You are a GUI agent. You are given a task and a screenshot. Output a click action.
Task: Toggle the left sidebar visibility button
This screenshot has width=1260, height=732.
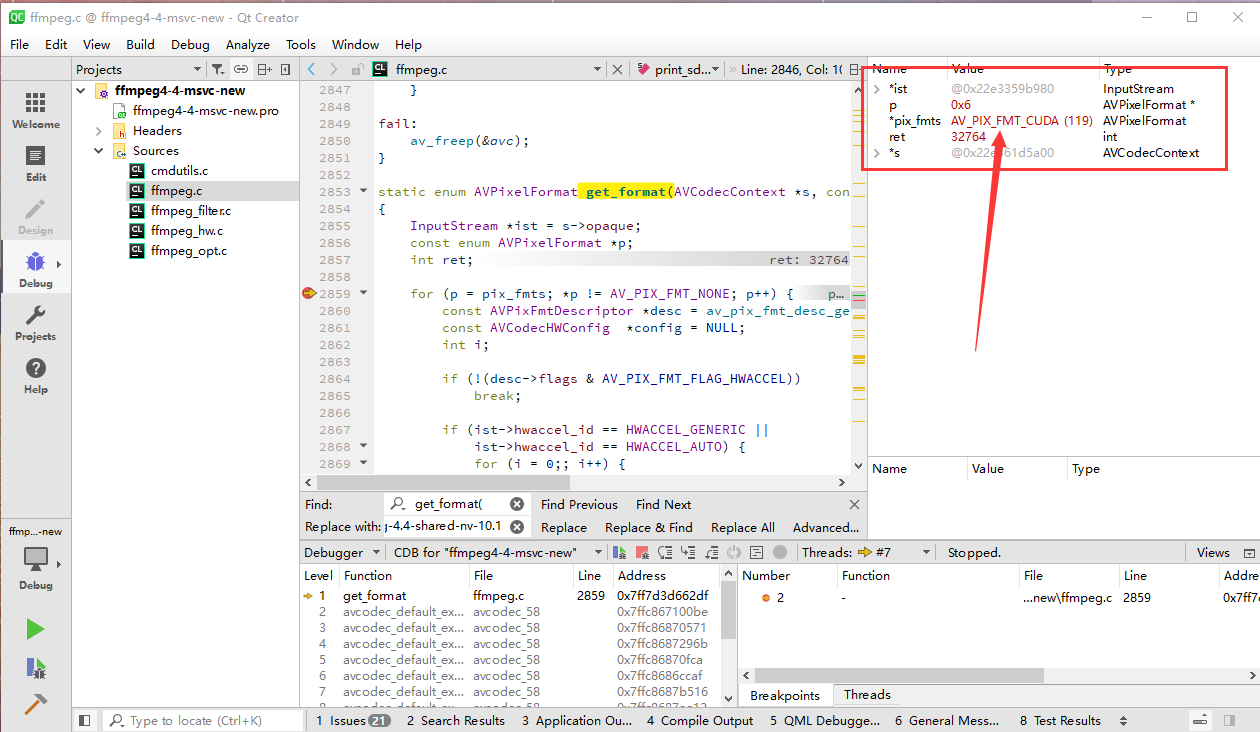pos(85,720)
